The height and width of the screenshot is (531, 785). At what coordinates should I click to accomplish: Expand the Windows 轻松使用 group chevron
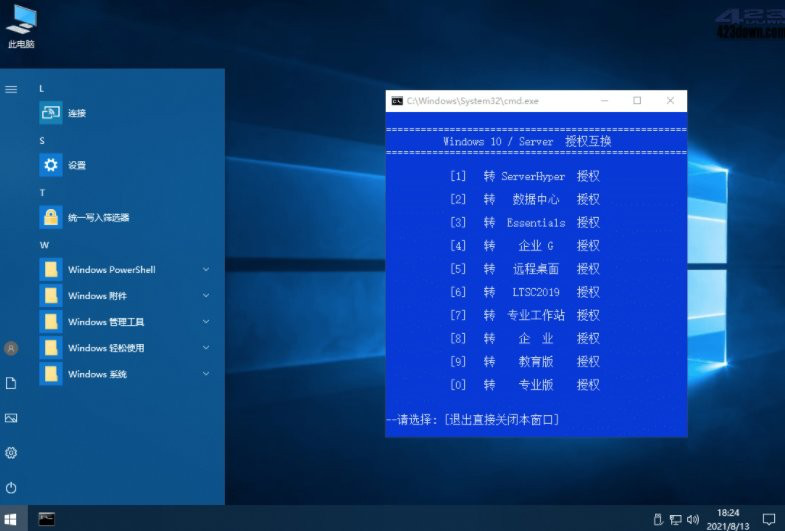(206, 347)
